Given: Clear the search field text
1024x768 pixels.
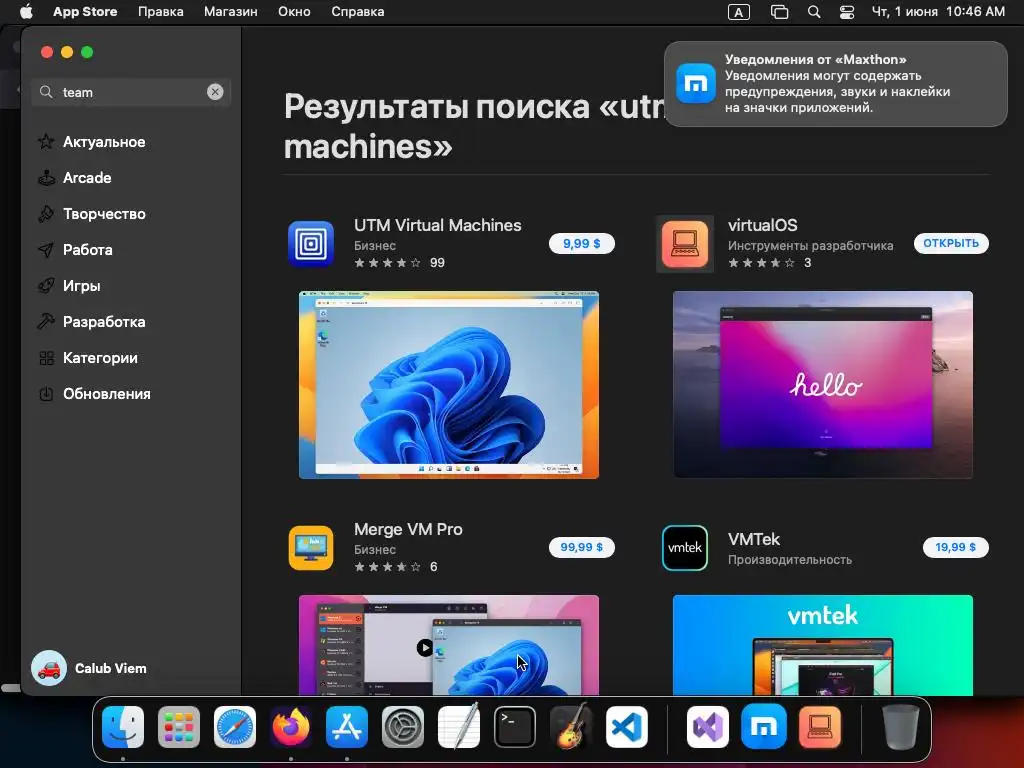Looking at the screenshot, I should click(x=215, y=92).
